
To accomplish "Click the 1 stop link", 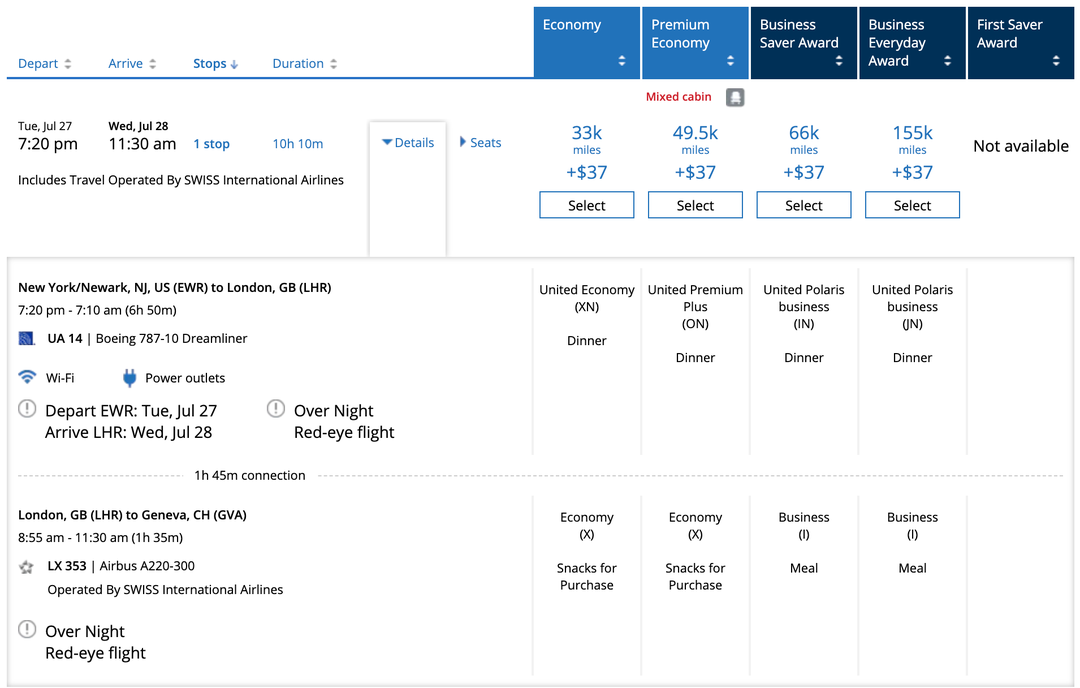I will [x=211, y=143].
